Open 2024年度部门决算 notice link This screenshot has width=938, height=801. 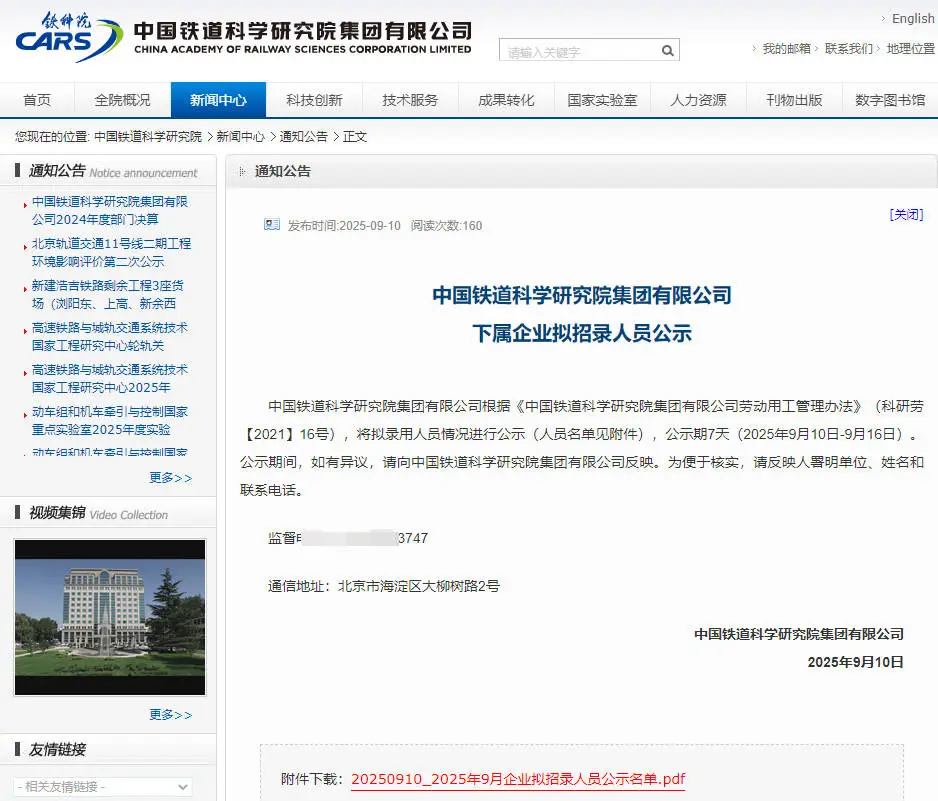point(110,211)
